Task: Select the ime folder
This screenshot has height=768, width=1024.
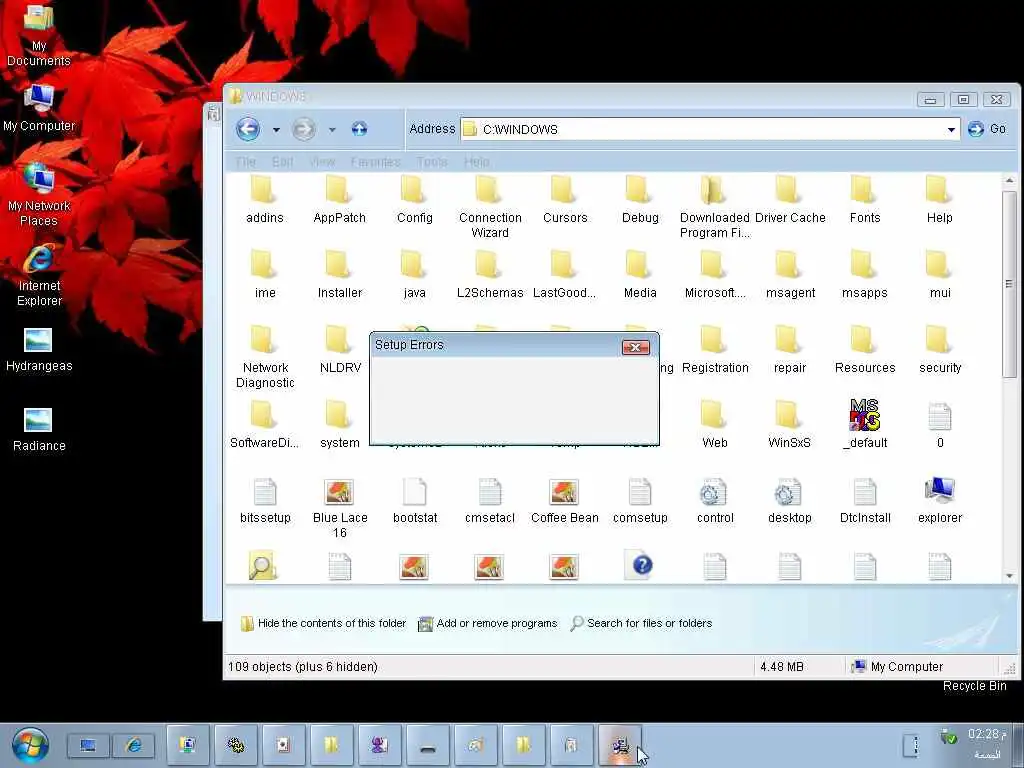Action: pos(264,275)
